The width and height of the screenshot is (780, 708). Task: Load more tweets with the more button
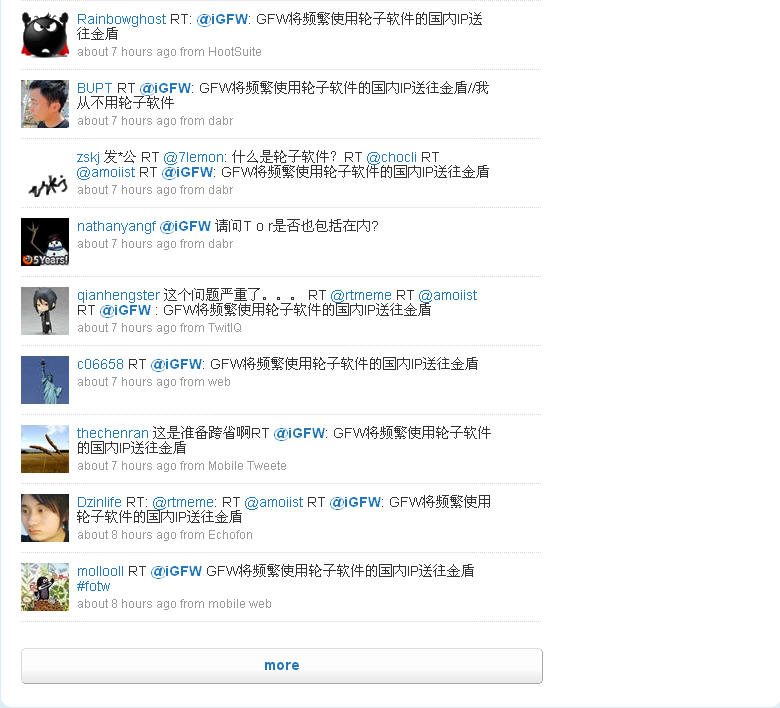point(282,666)
